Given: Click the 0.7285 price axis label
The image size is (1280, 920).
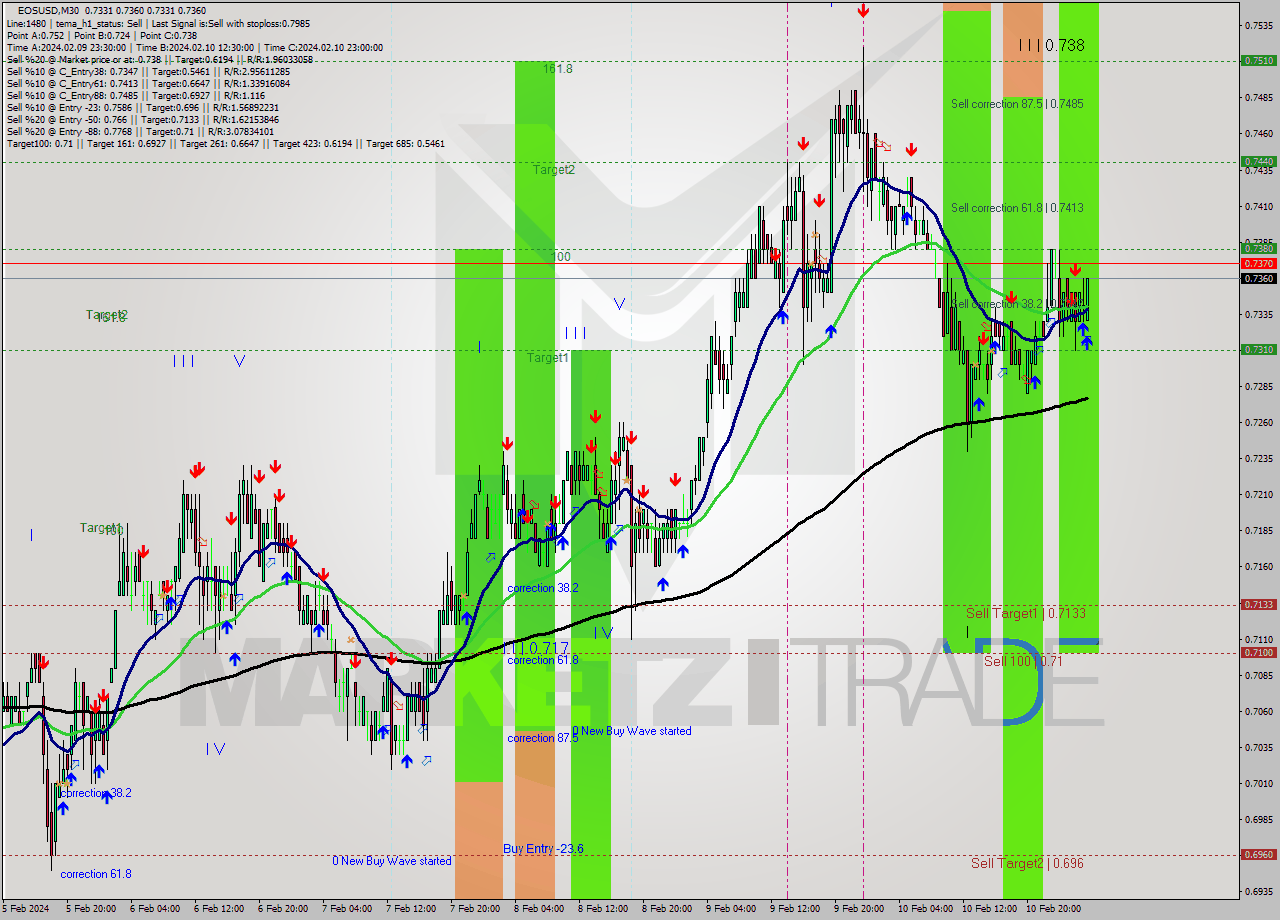Looking at the screenshot, I should 1257,386.
